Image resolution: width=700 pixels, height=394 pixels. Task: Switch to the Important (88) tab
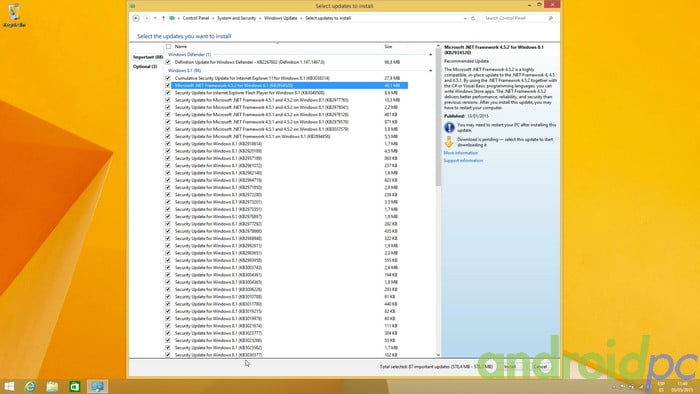coord(148,57)
